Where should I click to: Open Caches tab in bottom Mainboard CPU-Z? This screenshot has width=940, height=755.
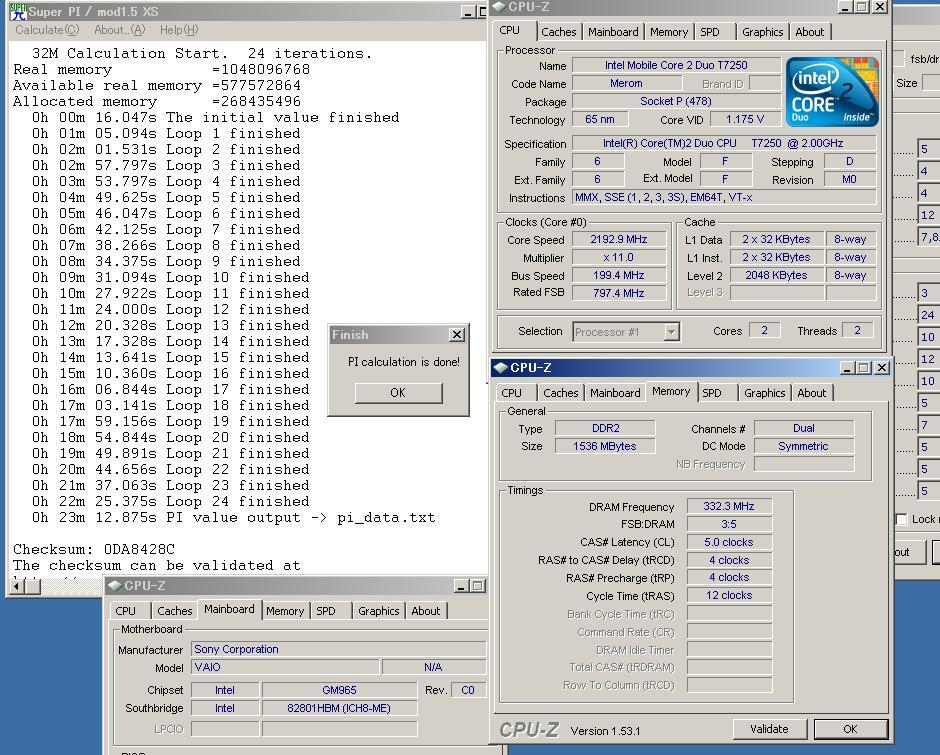tap(174, 610)
